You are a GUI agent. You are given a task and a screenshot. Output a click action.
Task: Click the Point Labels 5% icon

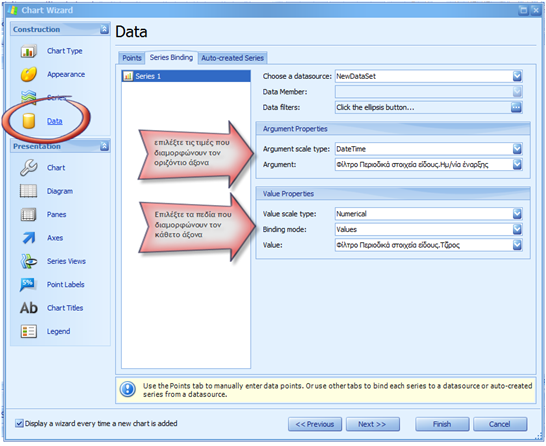(28, 284)
